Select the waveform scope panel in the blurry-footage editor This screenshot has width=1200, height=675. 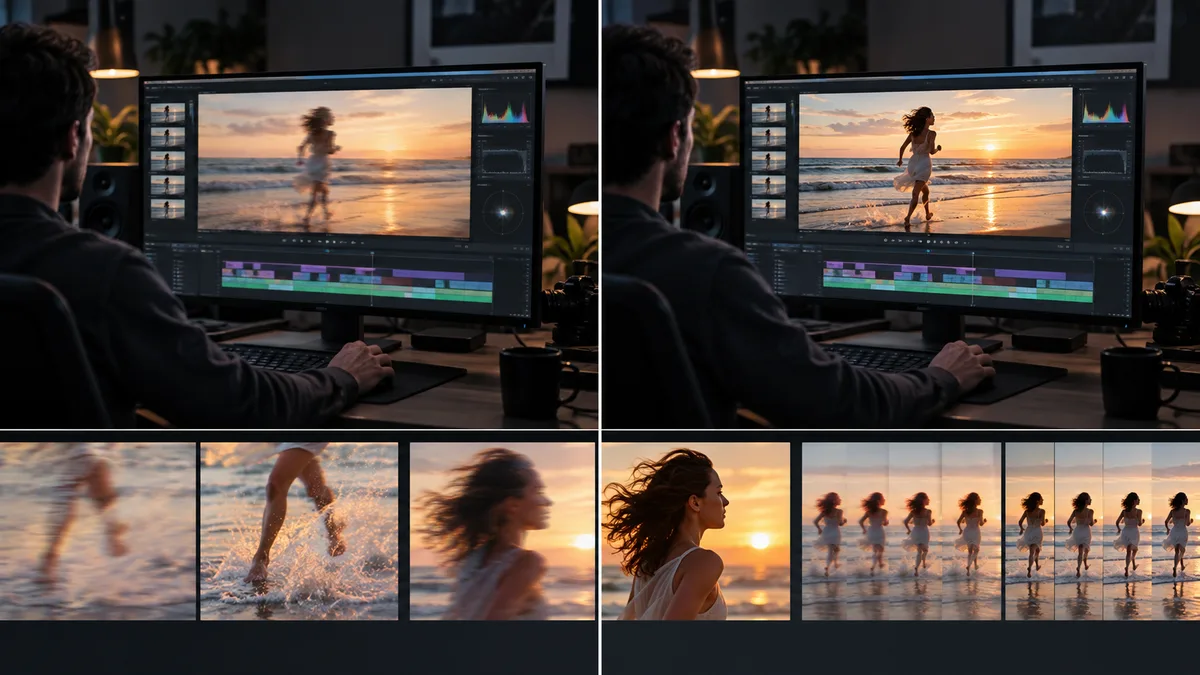[x=505, y=161]
